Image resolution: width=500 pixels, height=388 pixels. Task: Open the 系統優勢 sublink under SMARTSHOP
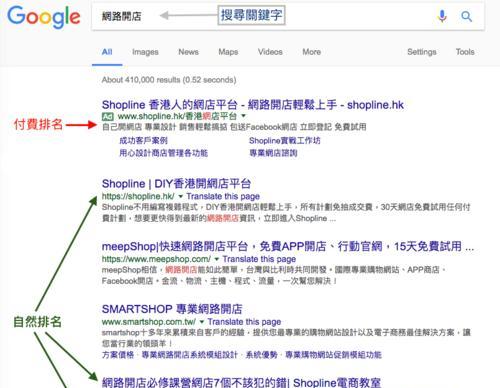pyautogui.click(x=262, y=355)
